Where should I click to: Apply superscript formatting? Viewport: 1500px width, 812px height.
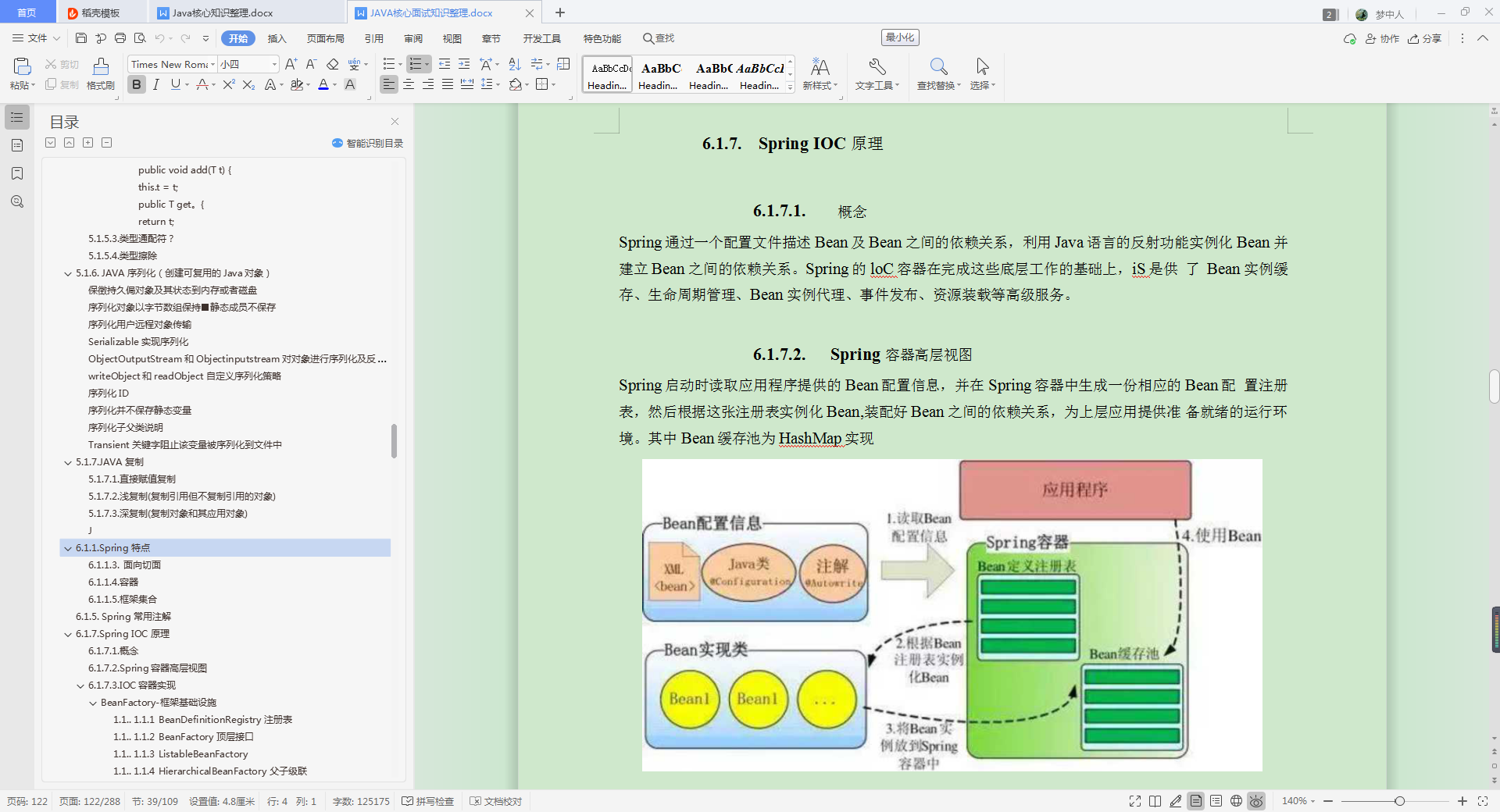(x=229, y=84)
